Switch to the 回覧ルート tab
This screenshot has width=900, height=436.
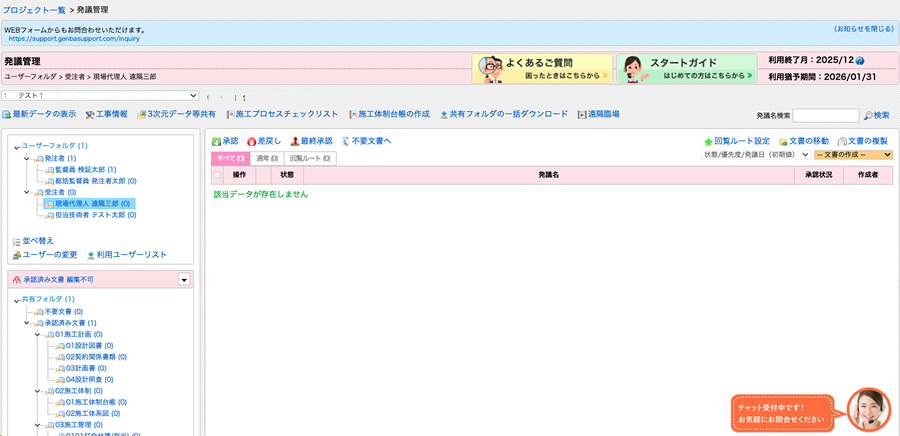coord(310,158)
